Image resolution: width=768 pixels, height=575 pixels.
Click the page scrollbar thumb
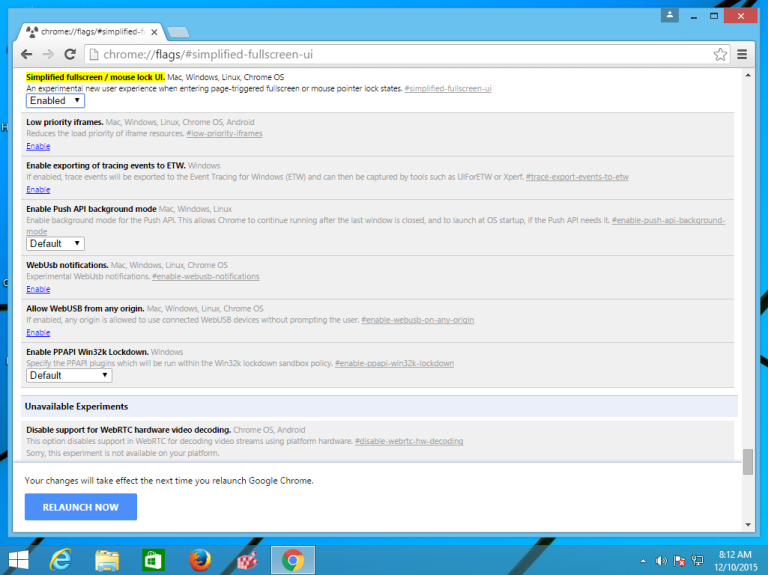pos(747,462)
